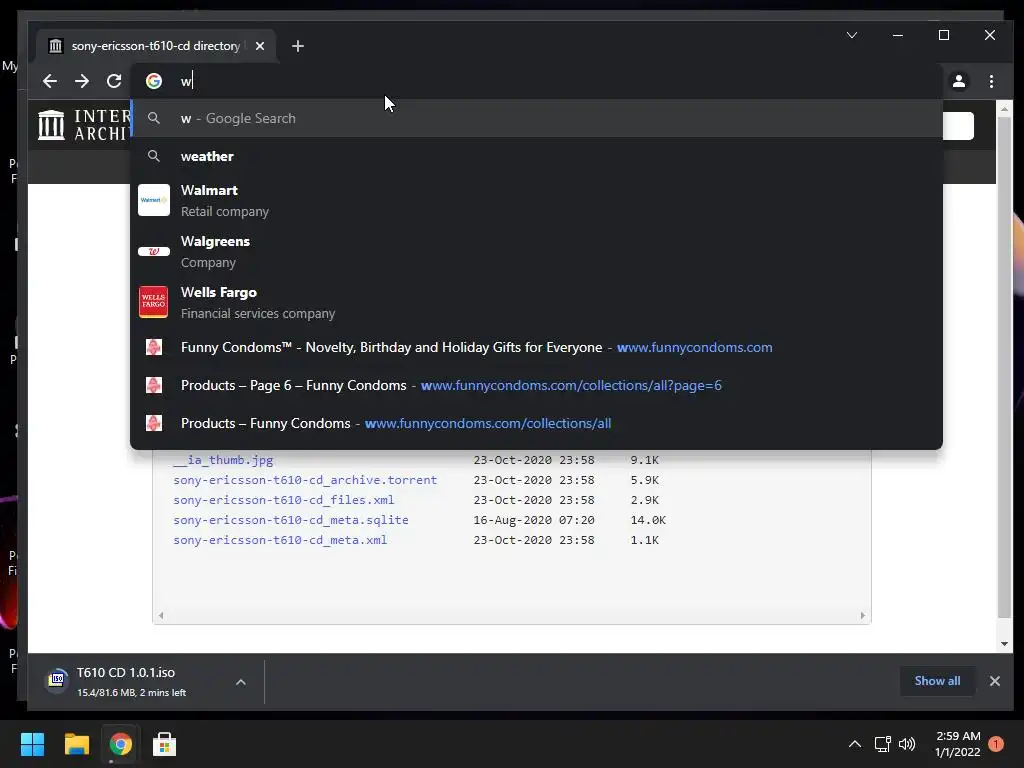This screenshot has height=768, width=1024.
Task: Click the browser back arrow
Action: point(50,81)
